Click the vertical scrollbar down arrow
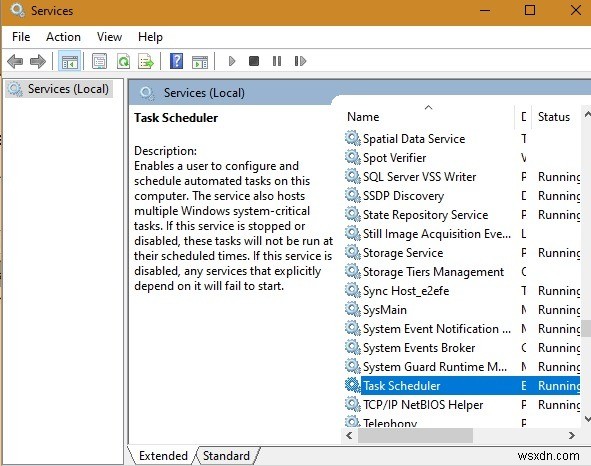Image resolution: width=591 pixels, height=466 pixels. point(587,418)
